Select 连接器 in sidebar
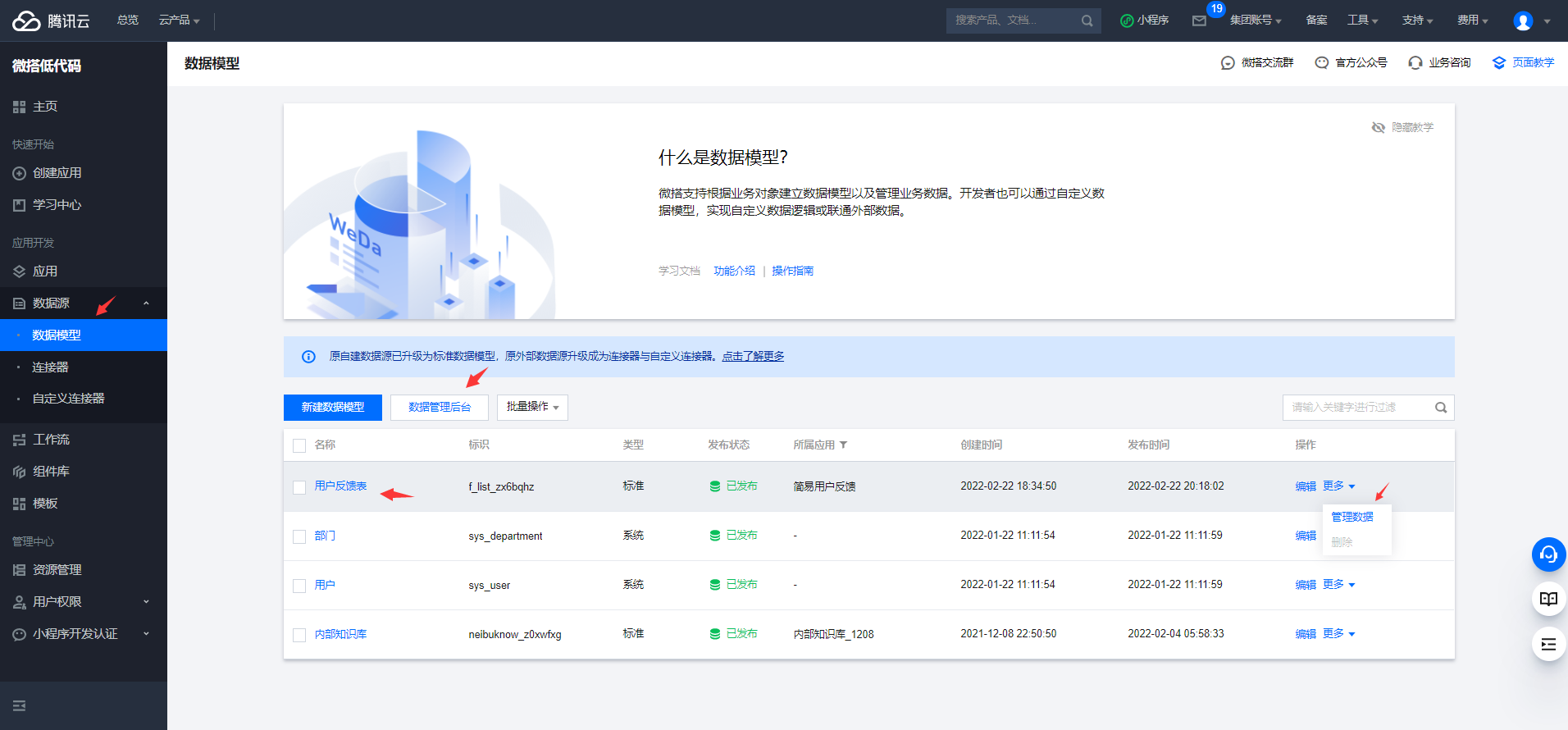This screenshot has height=730, width=1568. click(x=84, y=367)
